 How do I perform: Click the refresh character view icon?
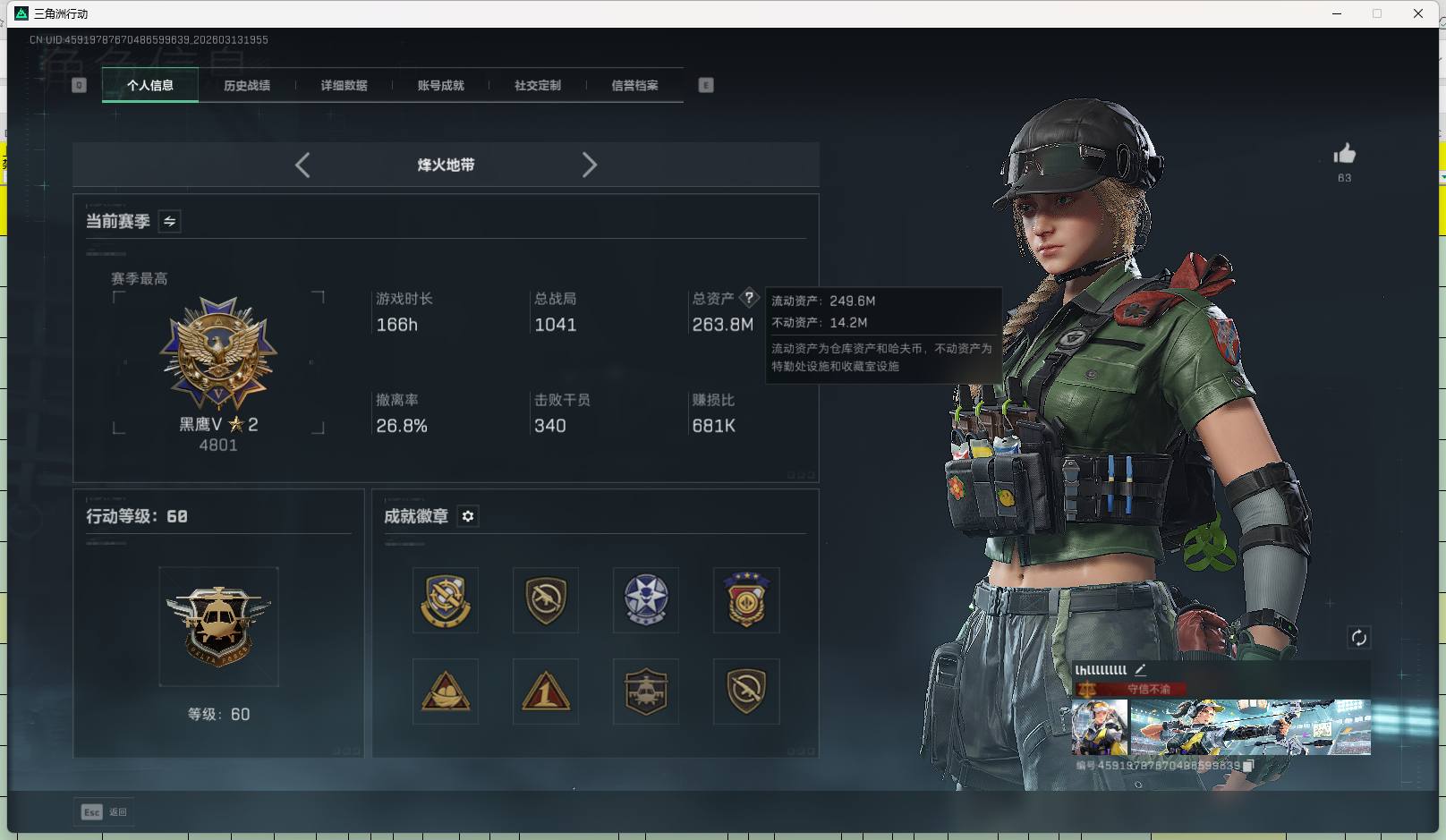[1358, 638]
